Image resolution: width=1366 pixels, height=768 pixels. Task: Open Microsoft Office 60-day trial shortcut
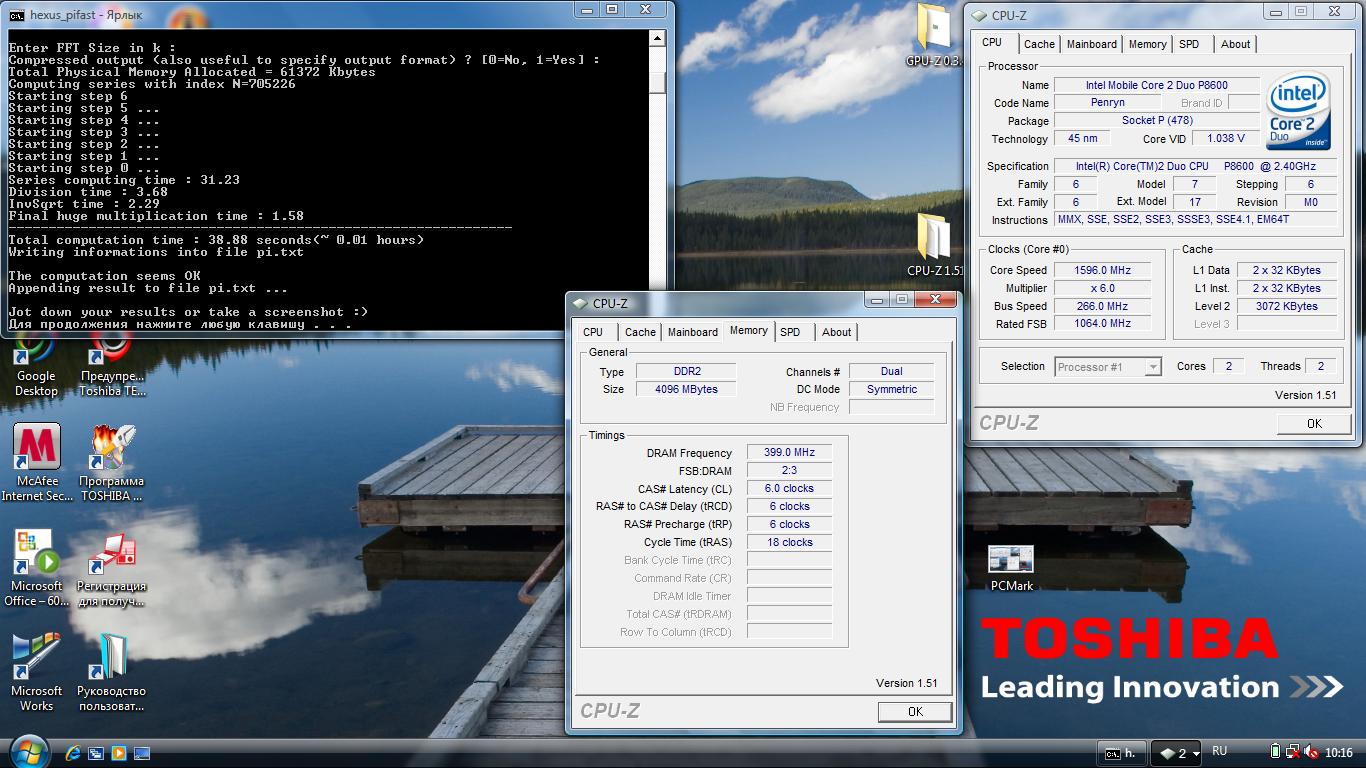pos(37,568)
